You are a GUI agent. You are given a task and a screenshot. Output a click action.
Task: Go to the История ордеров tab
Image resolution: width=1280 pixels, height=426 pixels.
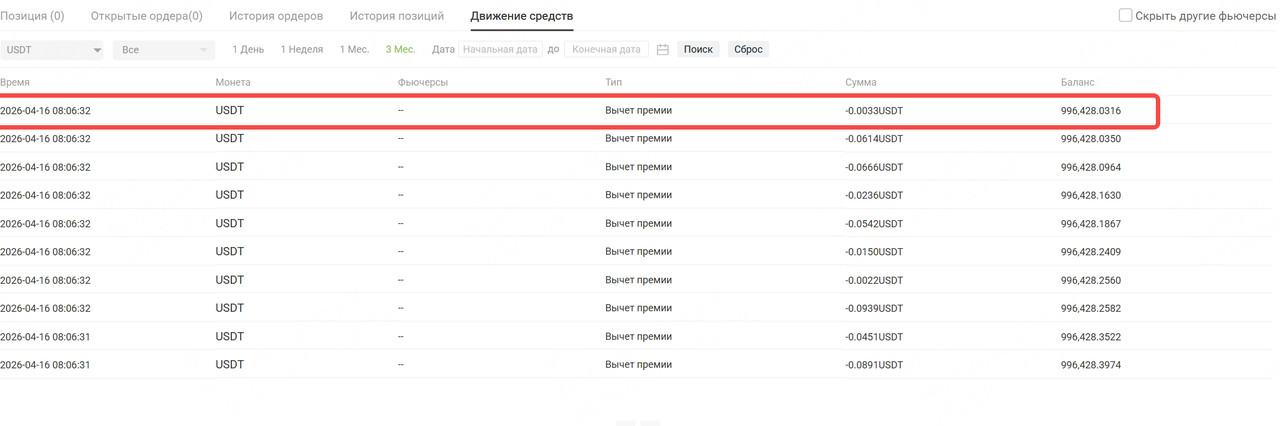point(276,16)
